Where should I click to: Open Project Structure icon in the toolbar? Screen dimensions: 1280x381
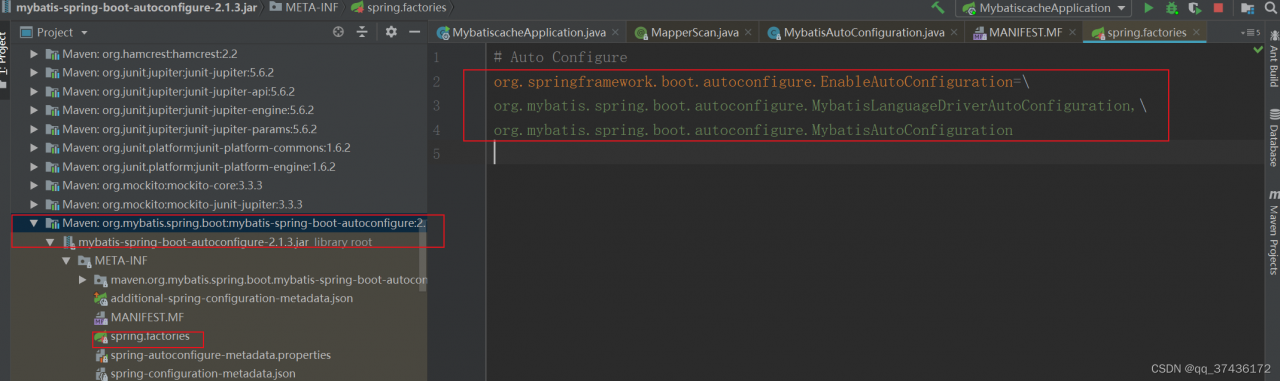click(x=1248, y=8)
